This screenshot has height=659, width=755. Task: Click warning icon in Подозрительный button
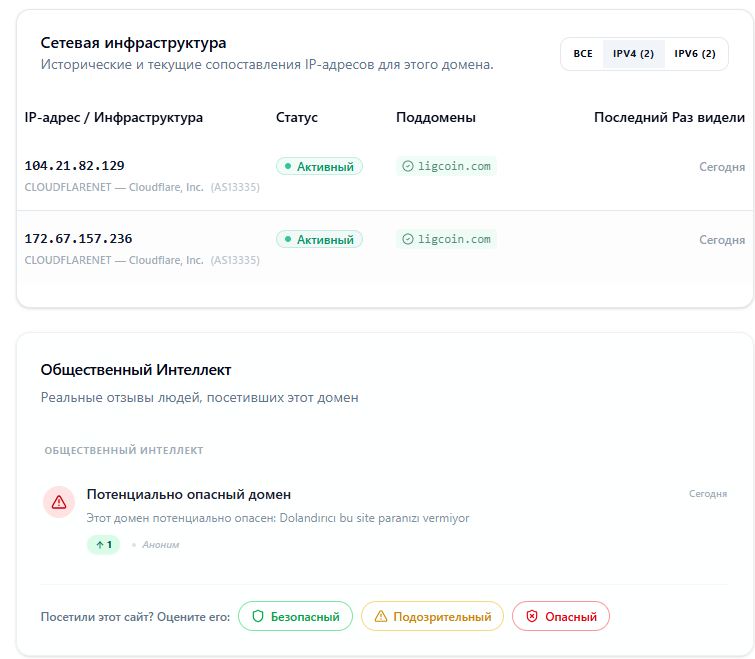[381, 616]
